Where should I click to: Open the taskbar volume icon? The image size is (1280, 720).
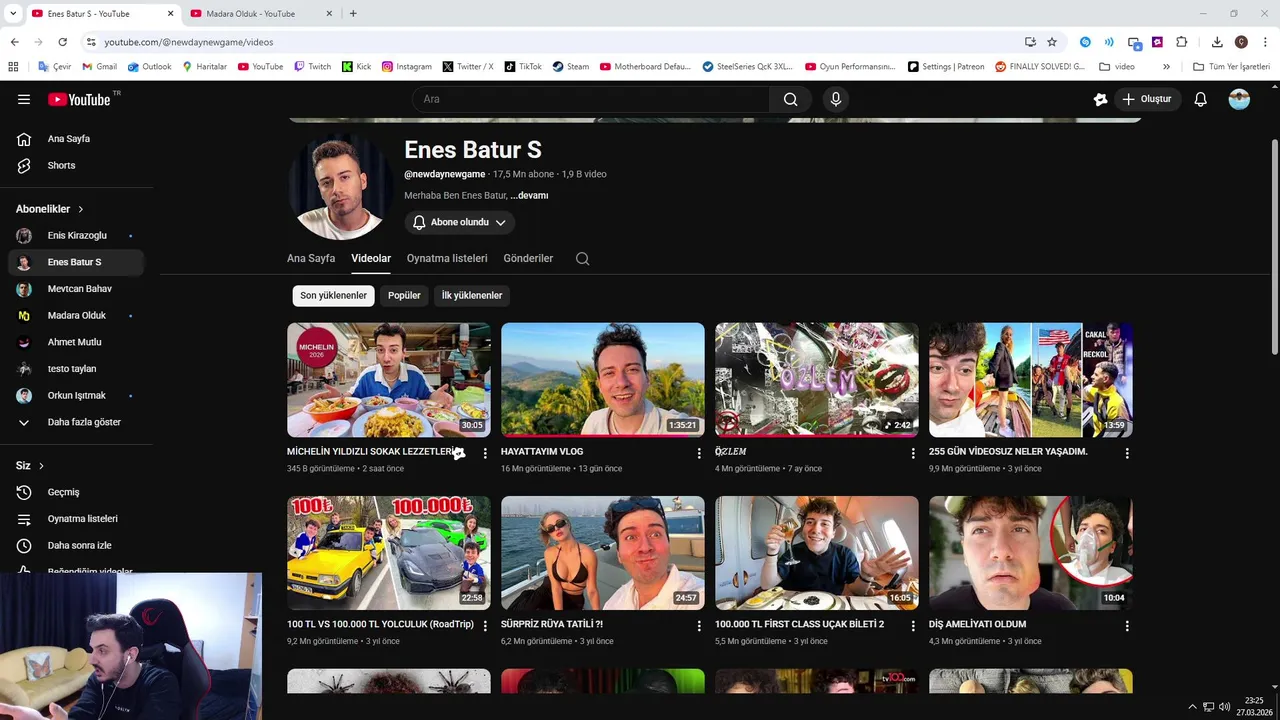(1225, 707)
